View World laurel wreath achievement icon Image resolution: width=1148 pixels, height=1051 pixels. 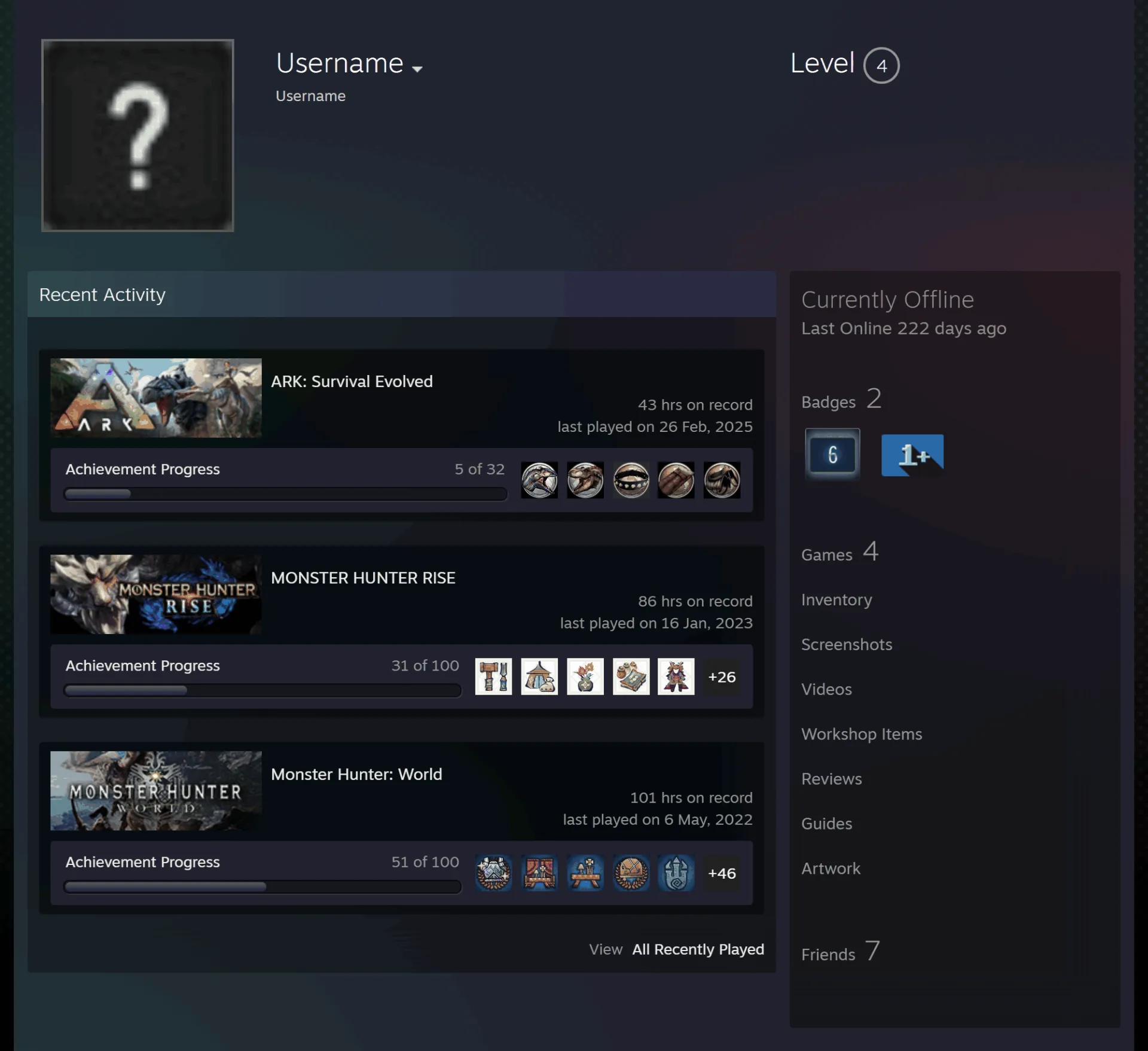[631, 873]
